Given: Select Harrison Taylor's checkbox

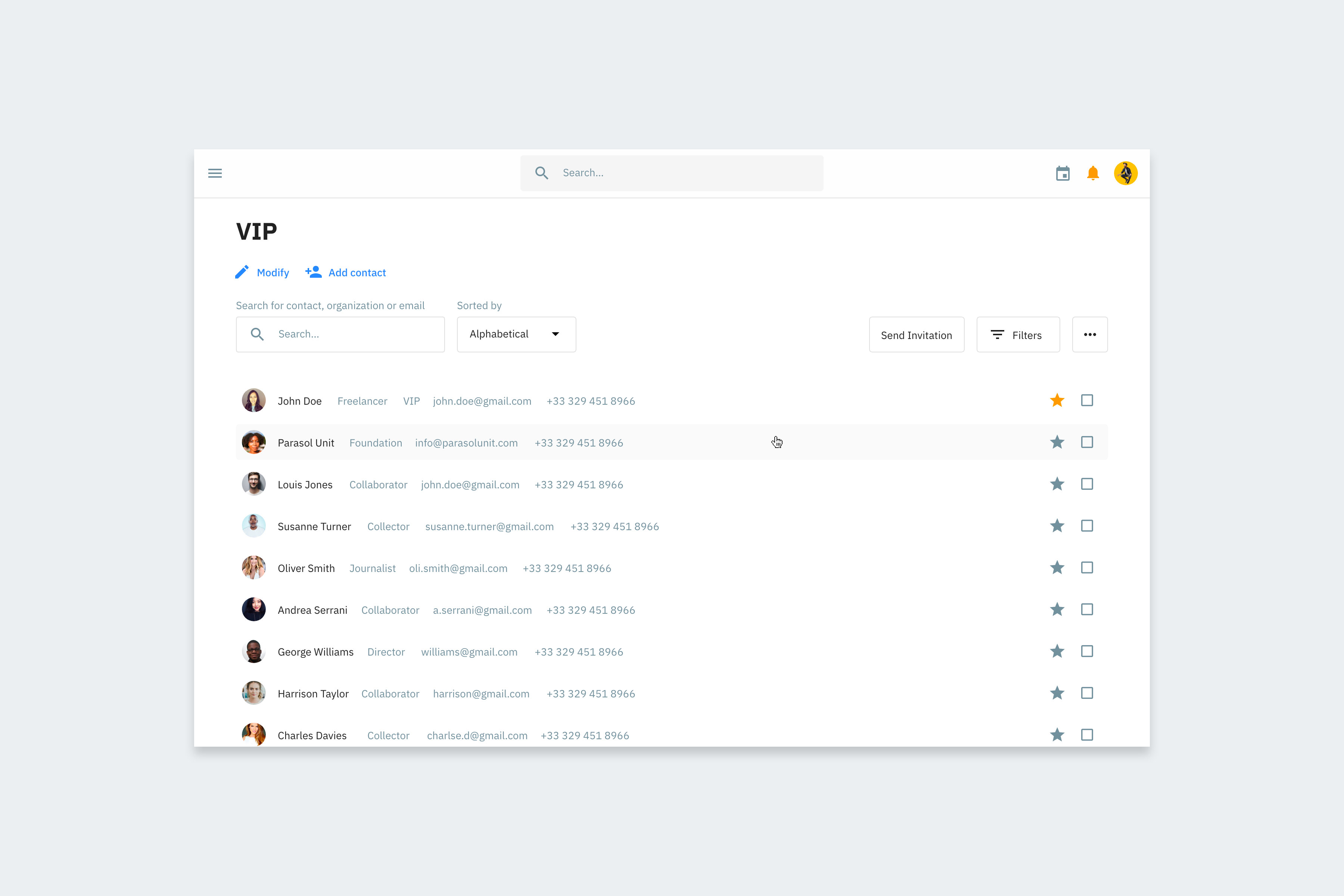Looking at the screenshot, I should coord(1087,693).
